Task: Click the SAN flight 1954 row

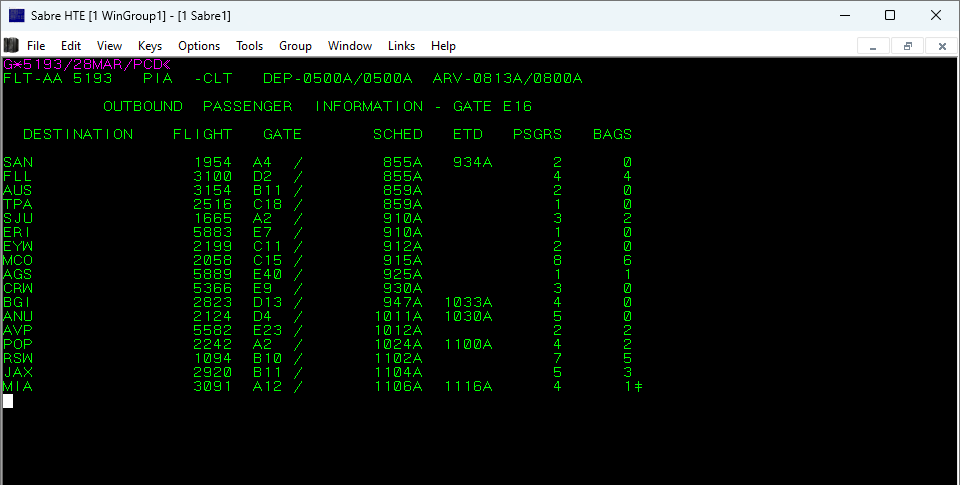Action: tap(320, 163)
